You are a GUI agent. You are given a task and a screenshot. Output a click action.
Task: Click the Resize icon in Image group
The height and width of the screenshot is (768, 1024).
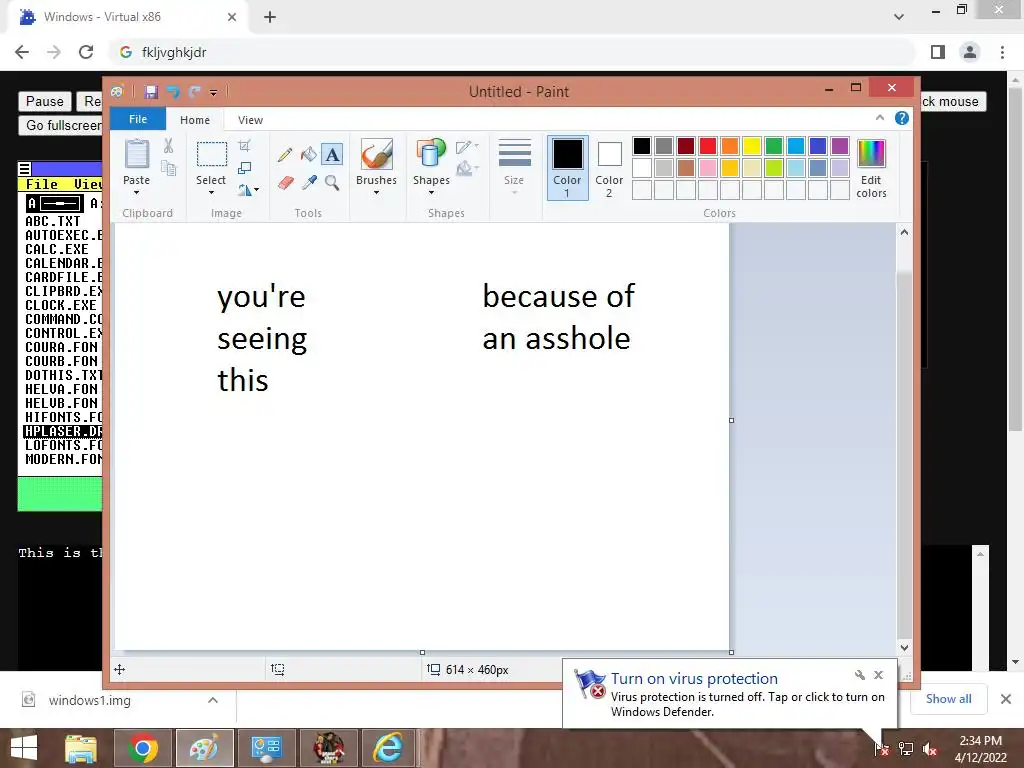click(244, 168)
